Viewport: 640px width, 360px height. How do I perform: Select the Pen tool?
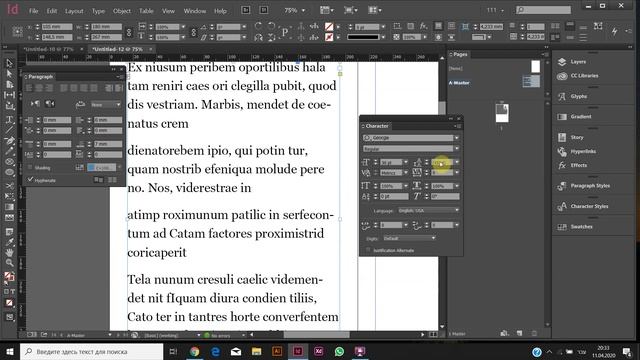click(x=9, y=140)
